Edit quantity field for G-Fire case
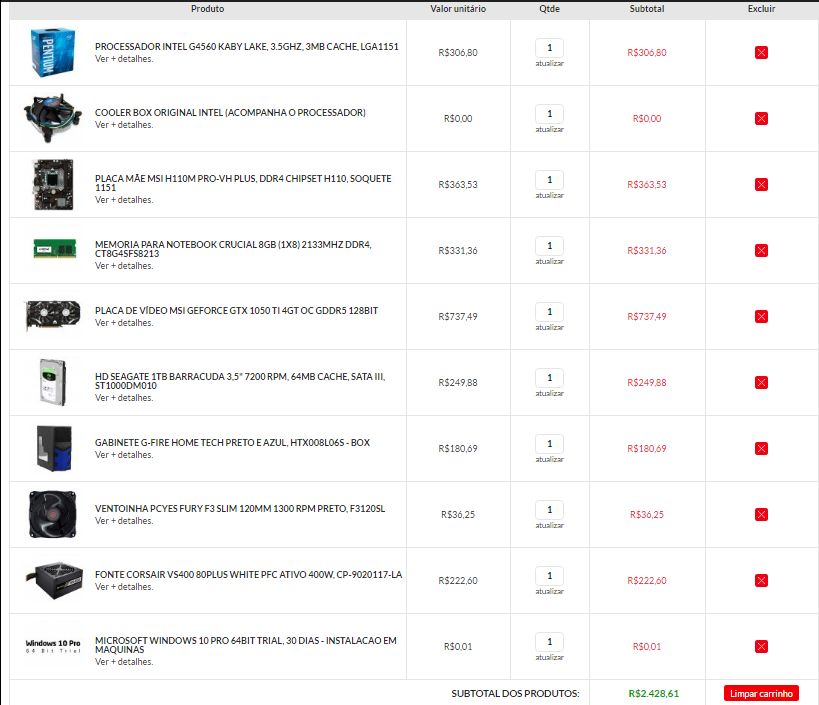Viewport: 819px width, 705px height. coord(549,444)
